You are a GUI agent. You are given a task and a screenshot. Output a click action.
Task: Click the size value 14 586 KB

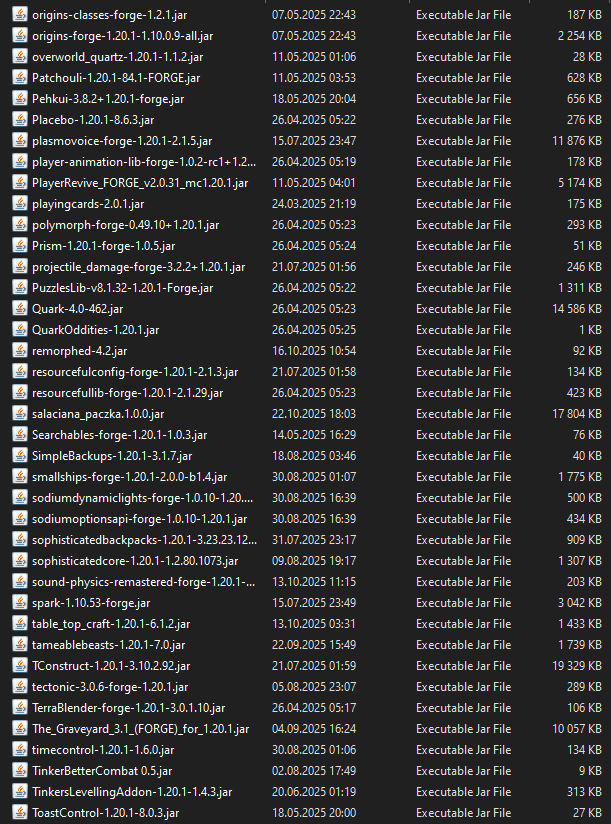point(577,309)
